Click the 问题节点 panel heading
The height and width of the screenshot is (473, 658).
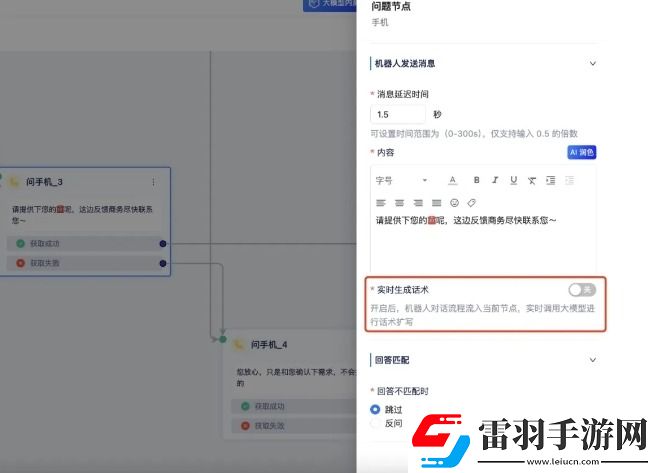391,6
